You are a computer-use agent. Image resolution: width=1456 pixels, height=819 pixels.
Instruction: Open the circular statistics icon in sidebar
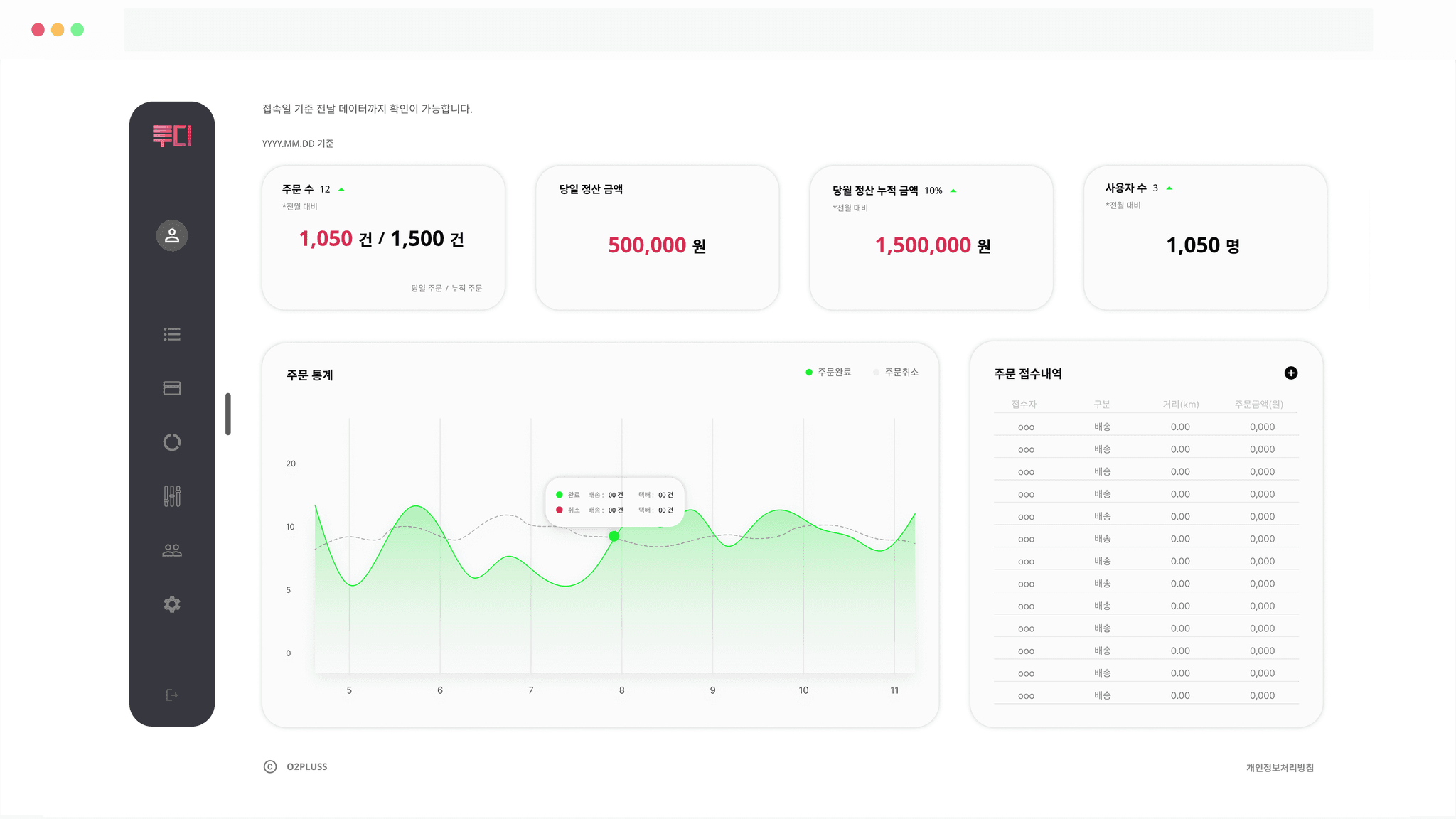click(172, 442)
